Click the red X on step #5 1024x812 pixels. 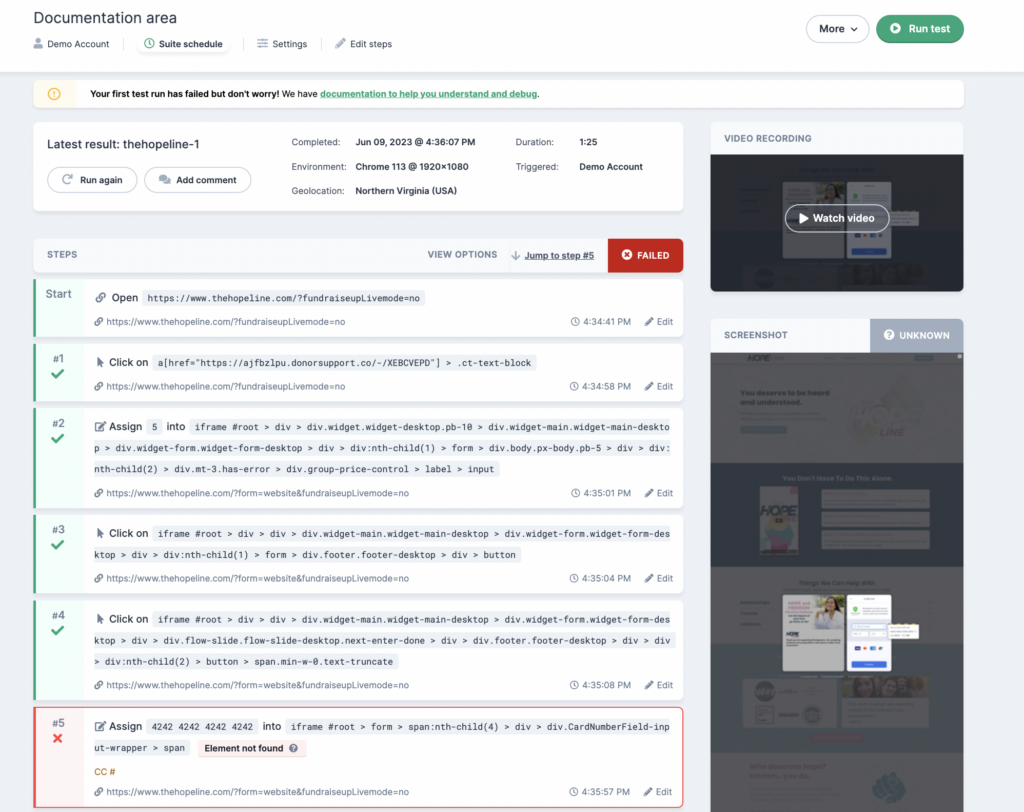coord(57,738)
